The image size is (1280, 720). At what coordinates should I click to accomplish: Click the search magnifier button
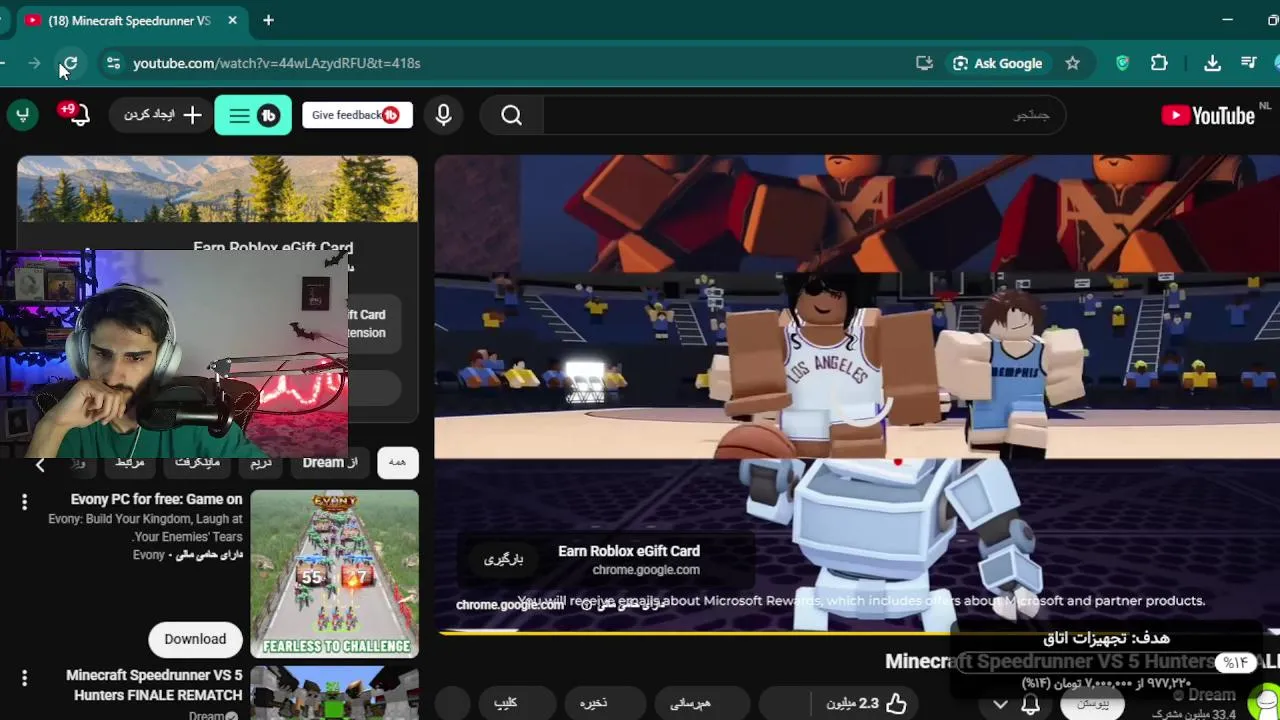coord(511,115)
